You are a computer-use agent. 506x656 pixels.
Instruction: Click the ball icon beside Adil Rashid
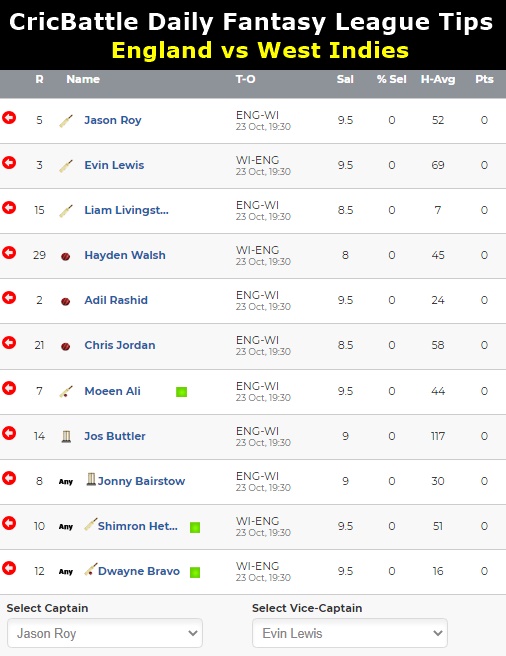65,301
